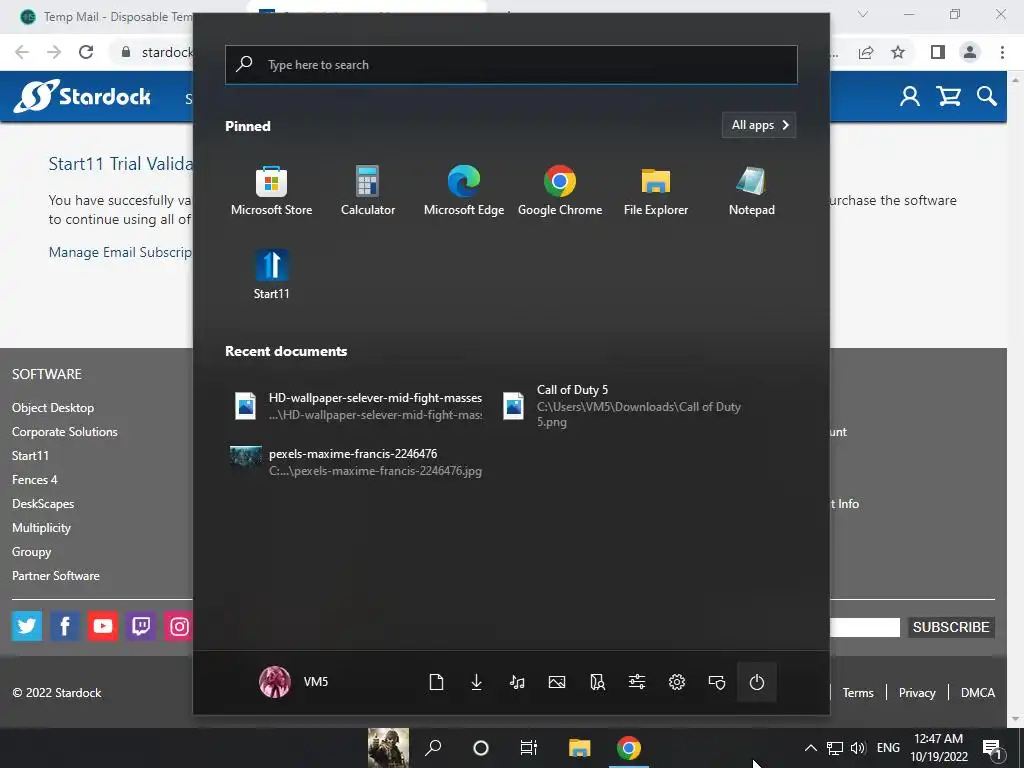Open Groupy footer link

31,552
